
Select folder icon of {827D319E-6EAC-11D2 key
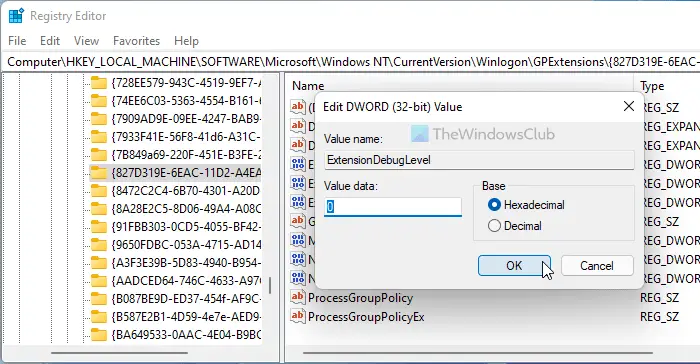point(99,172)
